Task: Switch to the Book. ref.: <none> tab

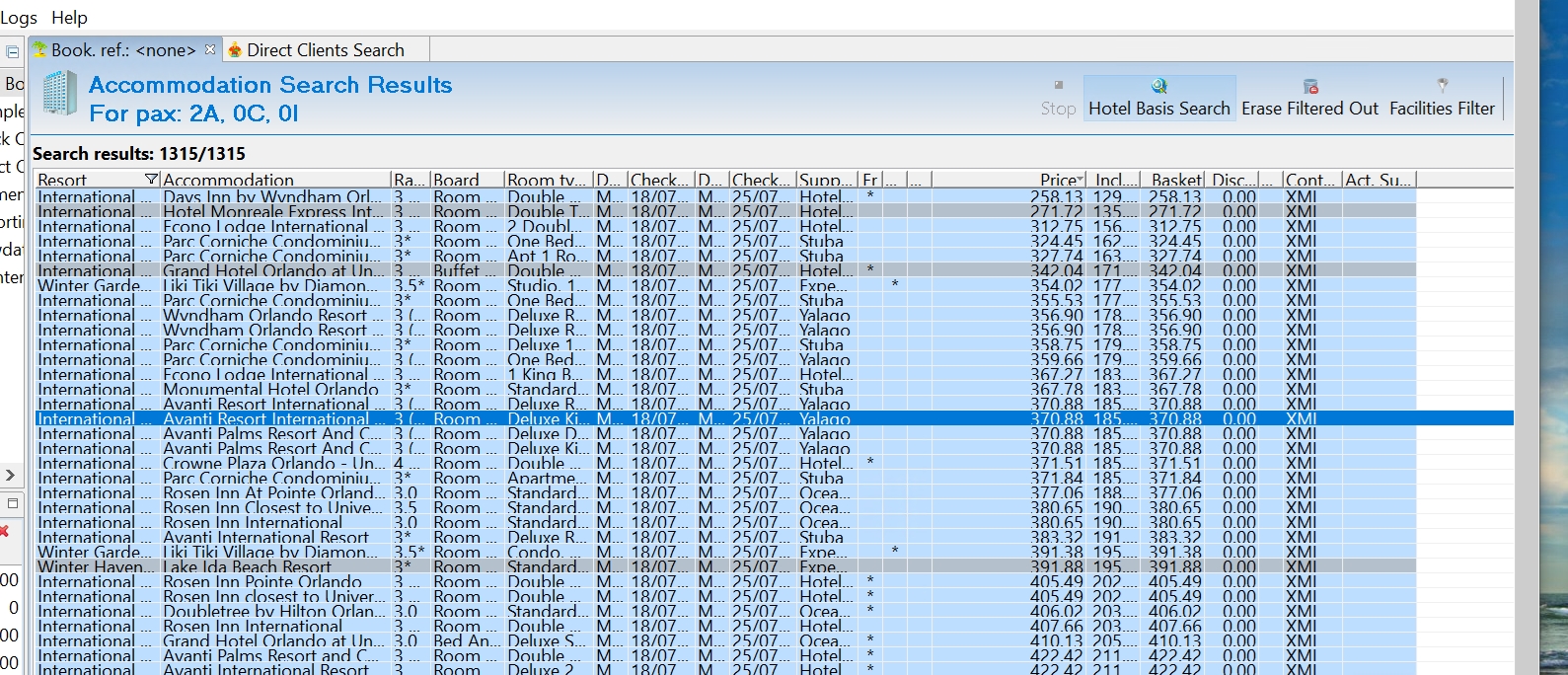Action: click(122, 49)
